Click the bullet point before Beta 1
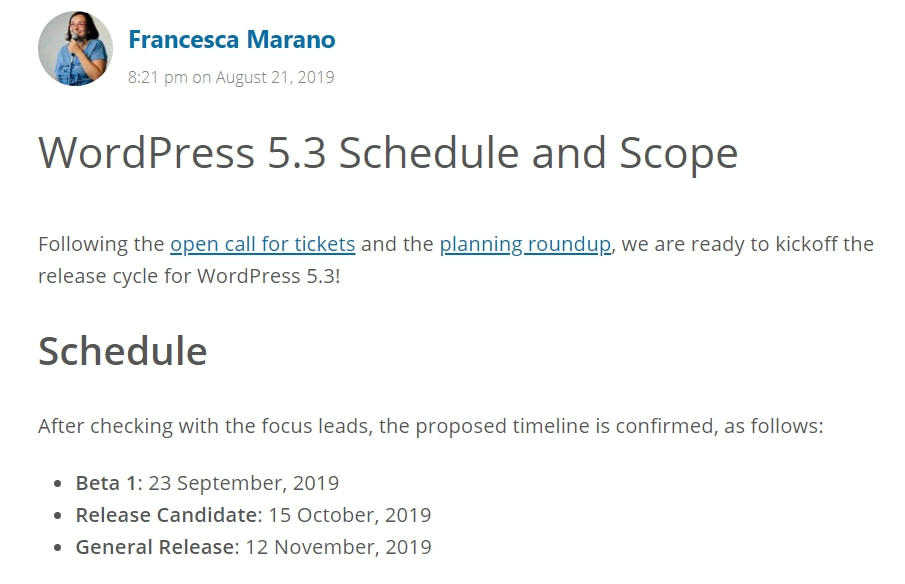The width and height of the screenshot is (905, 584). [57, 484]
